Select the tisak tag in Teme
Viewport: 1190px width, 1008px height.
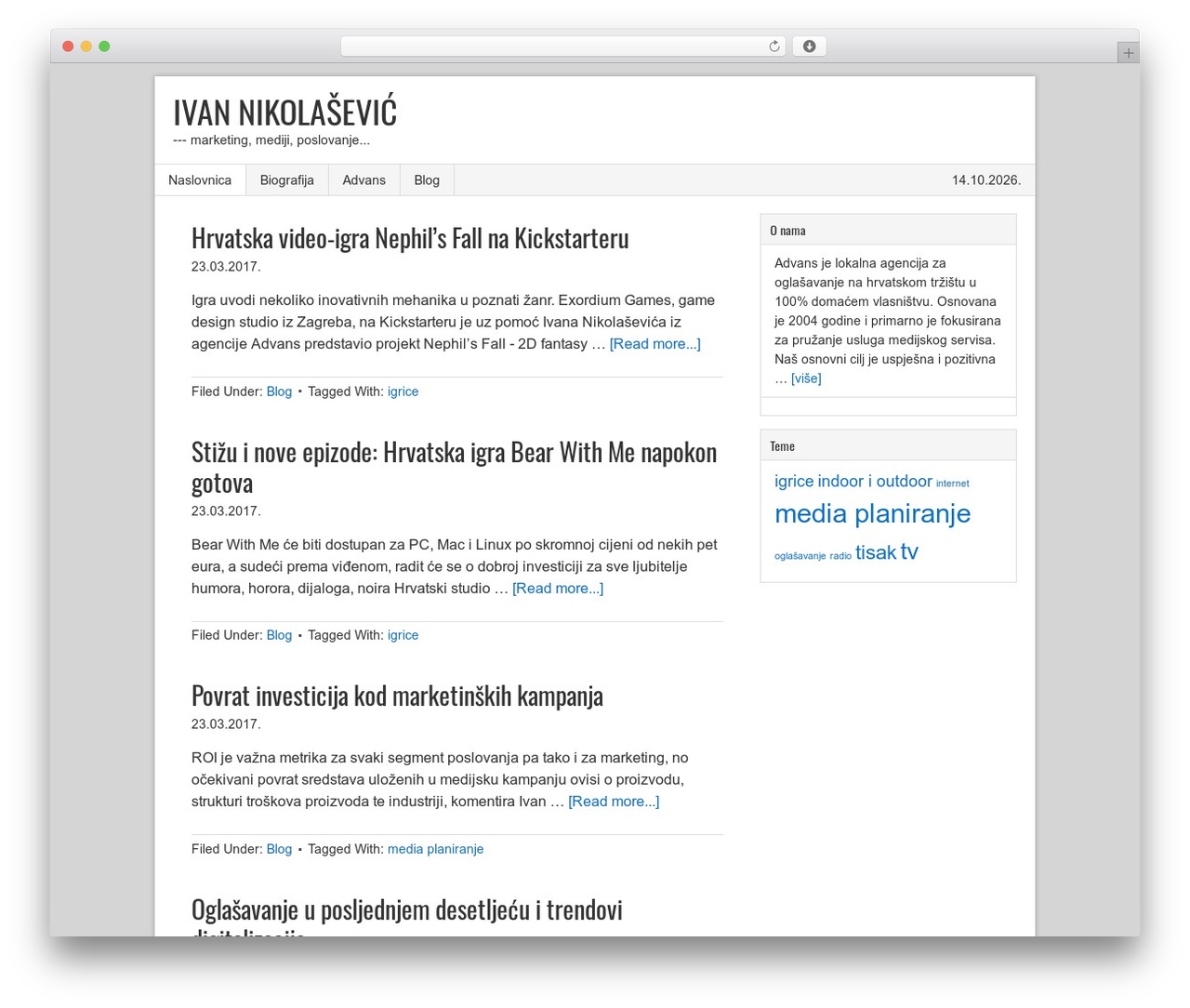(x=876, y=552)
